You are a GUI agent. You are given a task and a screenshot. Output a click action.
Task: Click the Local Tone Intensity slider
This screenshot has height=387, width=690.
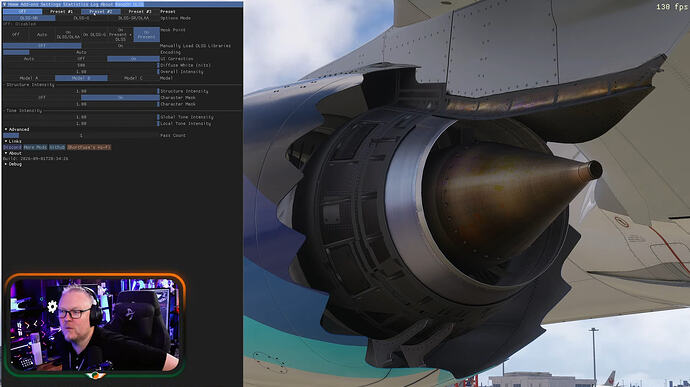click(81, 124)
